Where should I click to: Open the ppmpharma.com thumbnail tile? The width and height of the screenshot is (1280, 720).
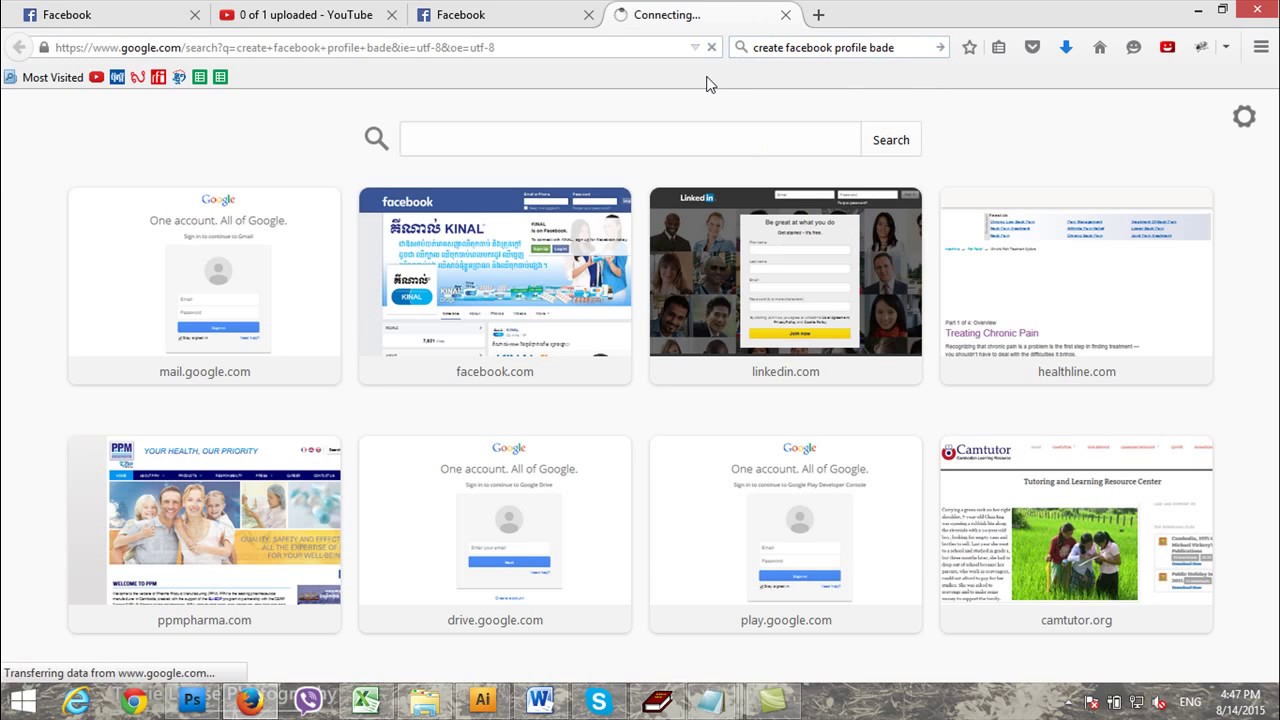tap(205, 534)
